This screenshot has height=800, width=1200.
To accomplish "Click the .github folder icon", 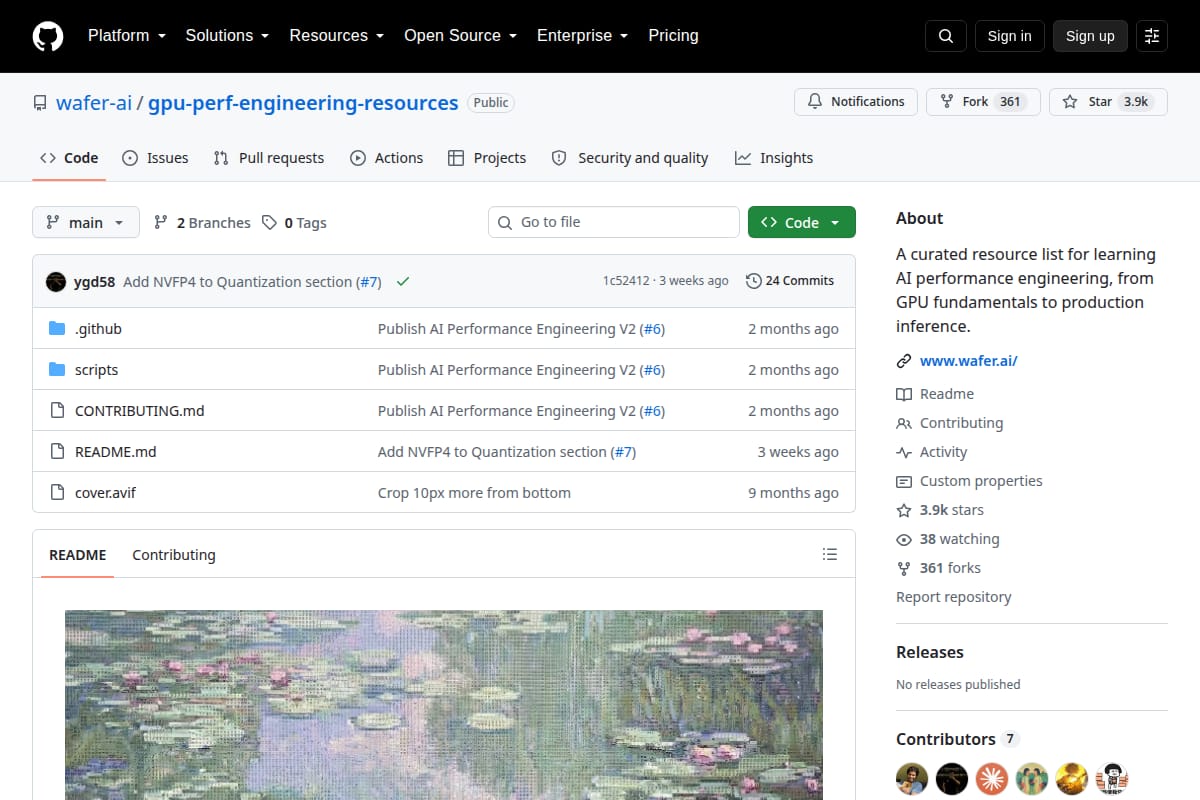I will point(57,329).
